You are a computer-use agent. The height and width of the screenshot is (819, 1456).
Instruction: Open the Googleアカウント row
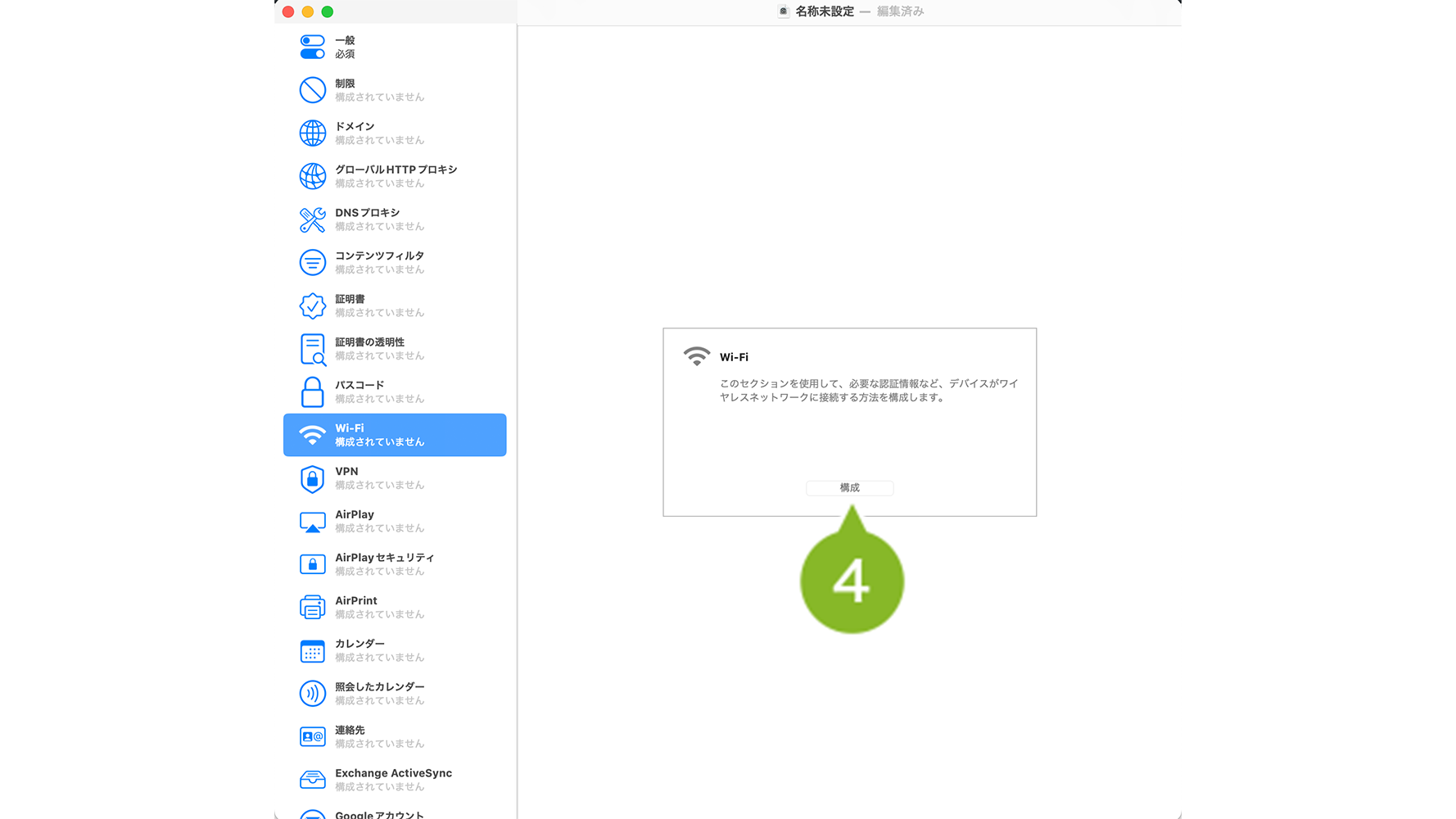click(x=395, y=812)
